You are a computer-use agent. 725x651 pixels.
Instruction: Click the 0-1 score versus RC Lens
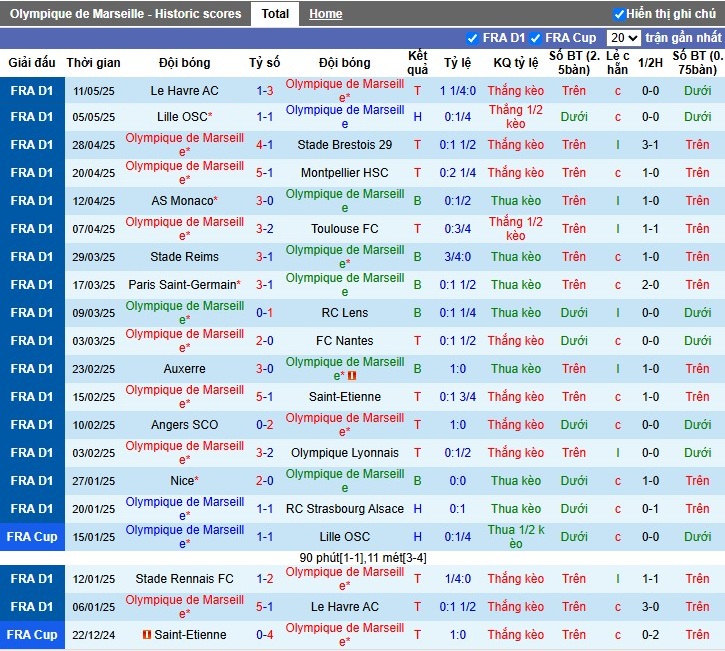264,313
